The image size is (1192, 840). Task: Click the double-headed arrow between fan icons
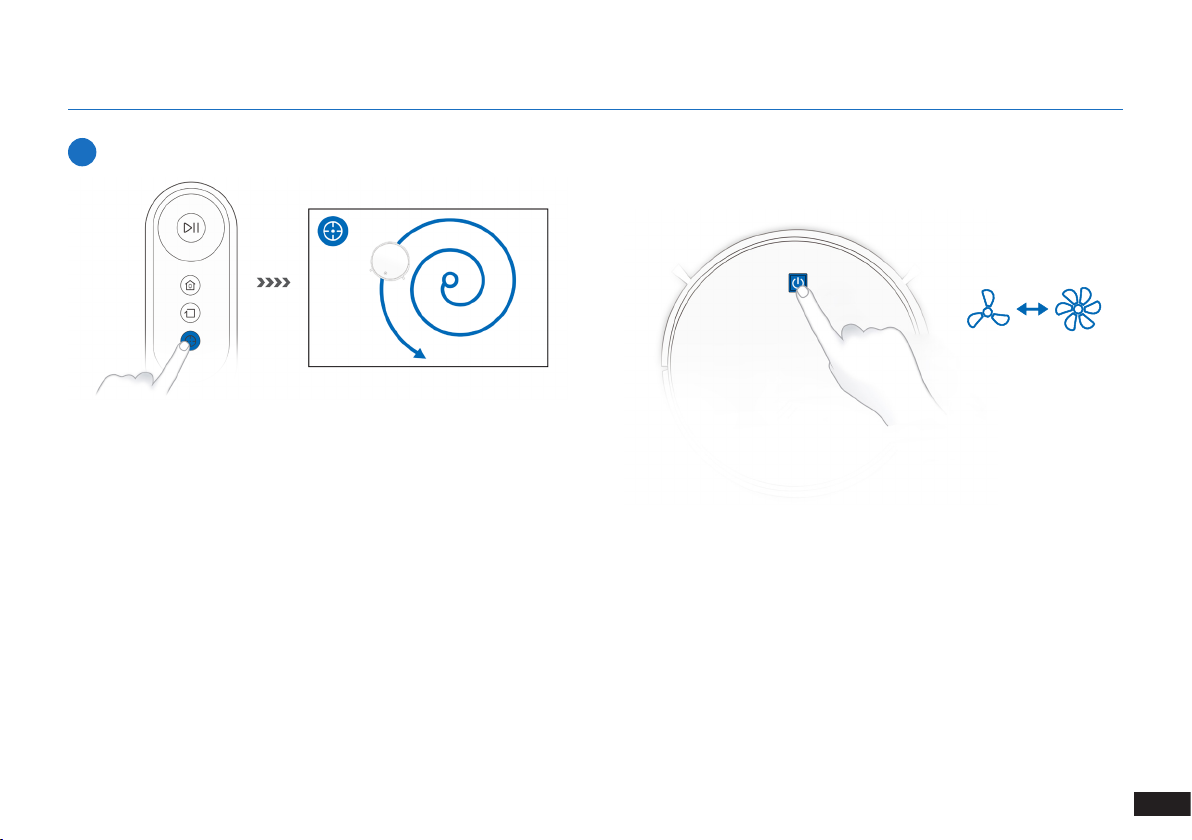(x=1032, y=309)
